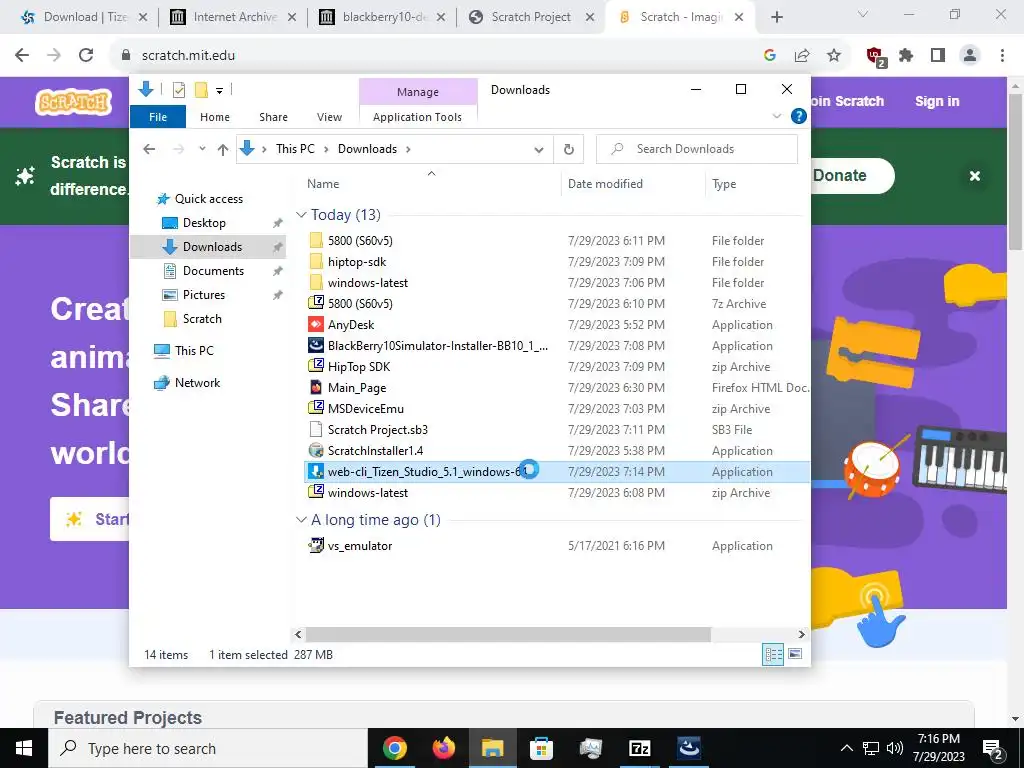This screenshot has height=768, width=1024.
Task: Select Network in navigation pane
Action: (197, 383)
